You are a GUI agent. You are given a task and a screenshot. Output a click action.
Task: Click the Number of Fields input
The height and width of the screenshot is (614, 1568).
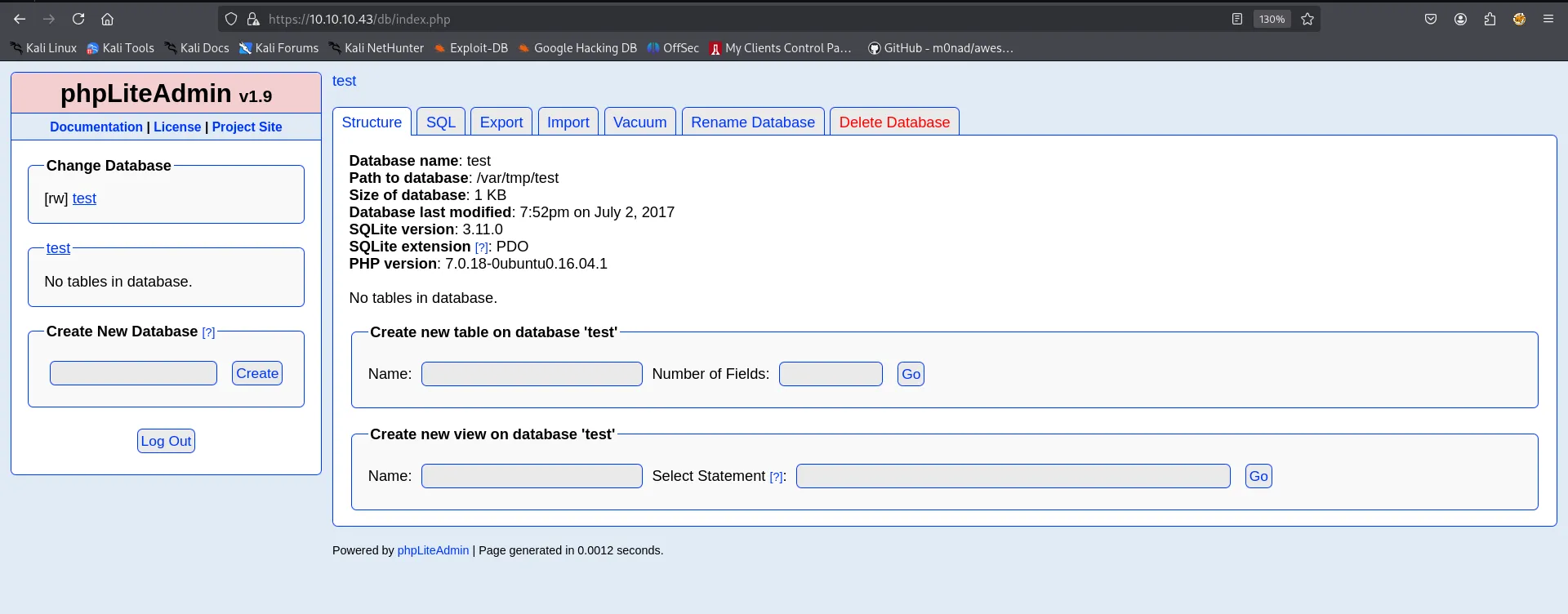831,374
